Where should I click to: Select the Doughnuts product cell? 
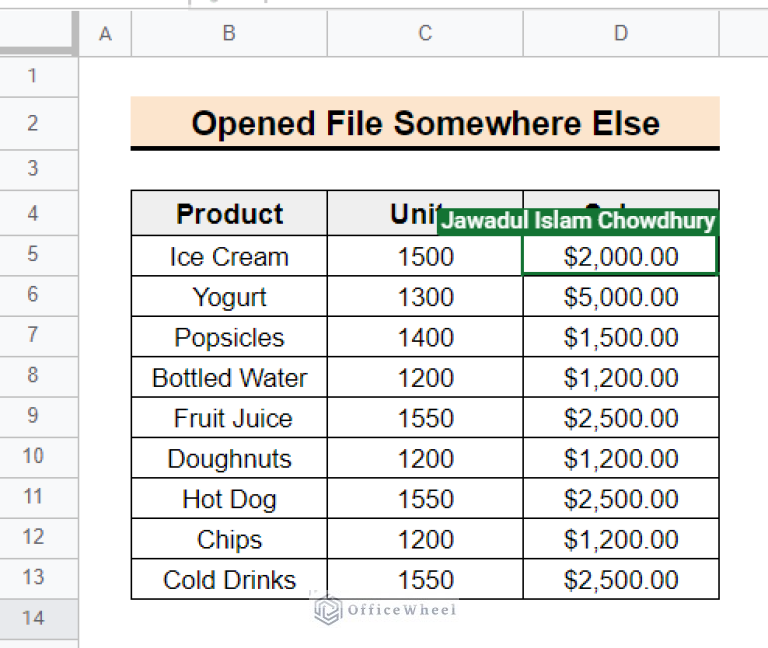click(229, 459)
